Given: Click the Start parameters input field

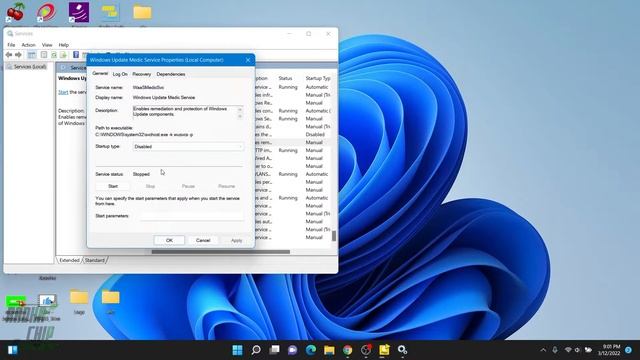Looking at the screenshot, I should pyautogui.click(x=192, y=216).
